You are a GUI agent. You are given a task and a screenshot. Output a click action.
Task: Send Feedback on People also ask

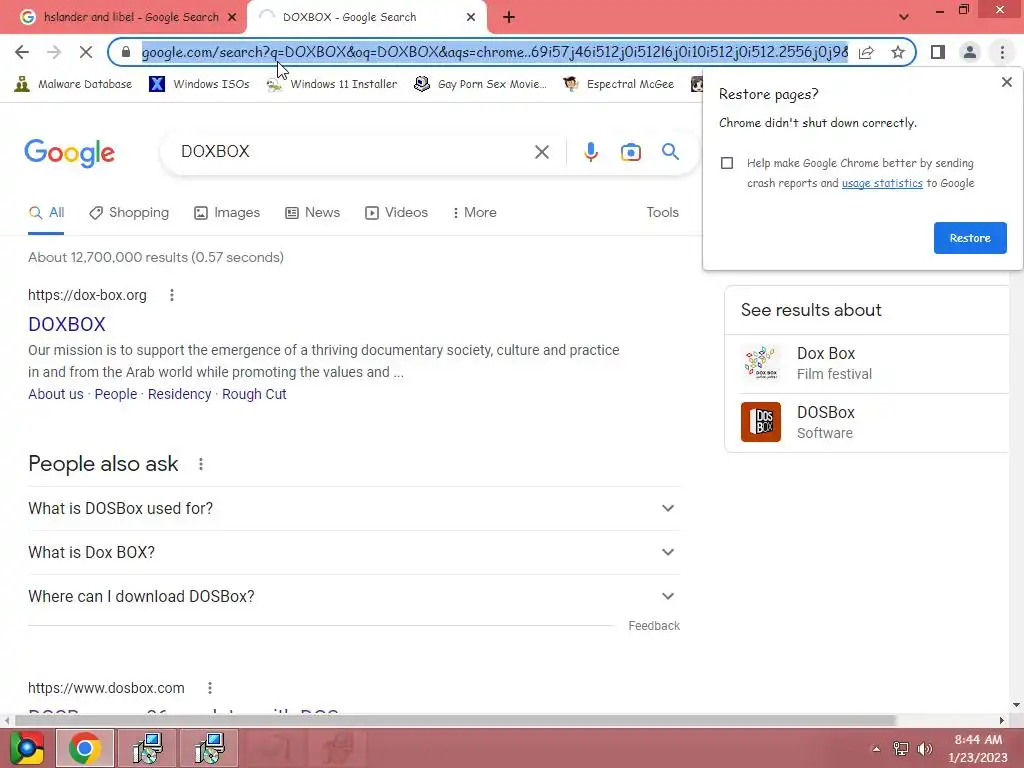[654, 626]
